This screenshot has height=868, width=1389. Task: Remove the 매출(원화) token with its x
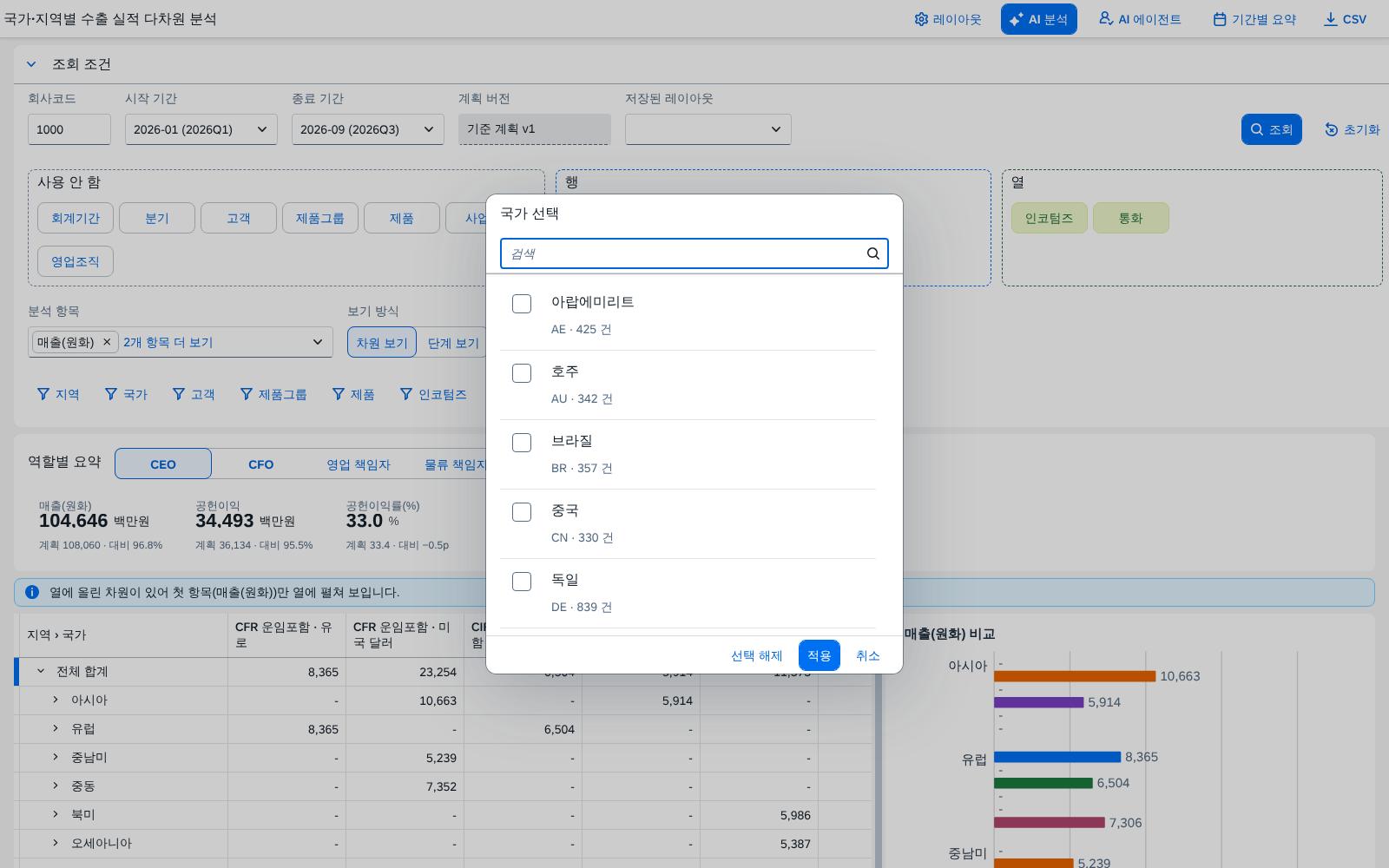[x=107, y=342]
